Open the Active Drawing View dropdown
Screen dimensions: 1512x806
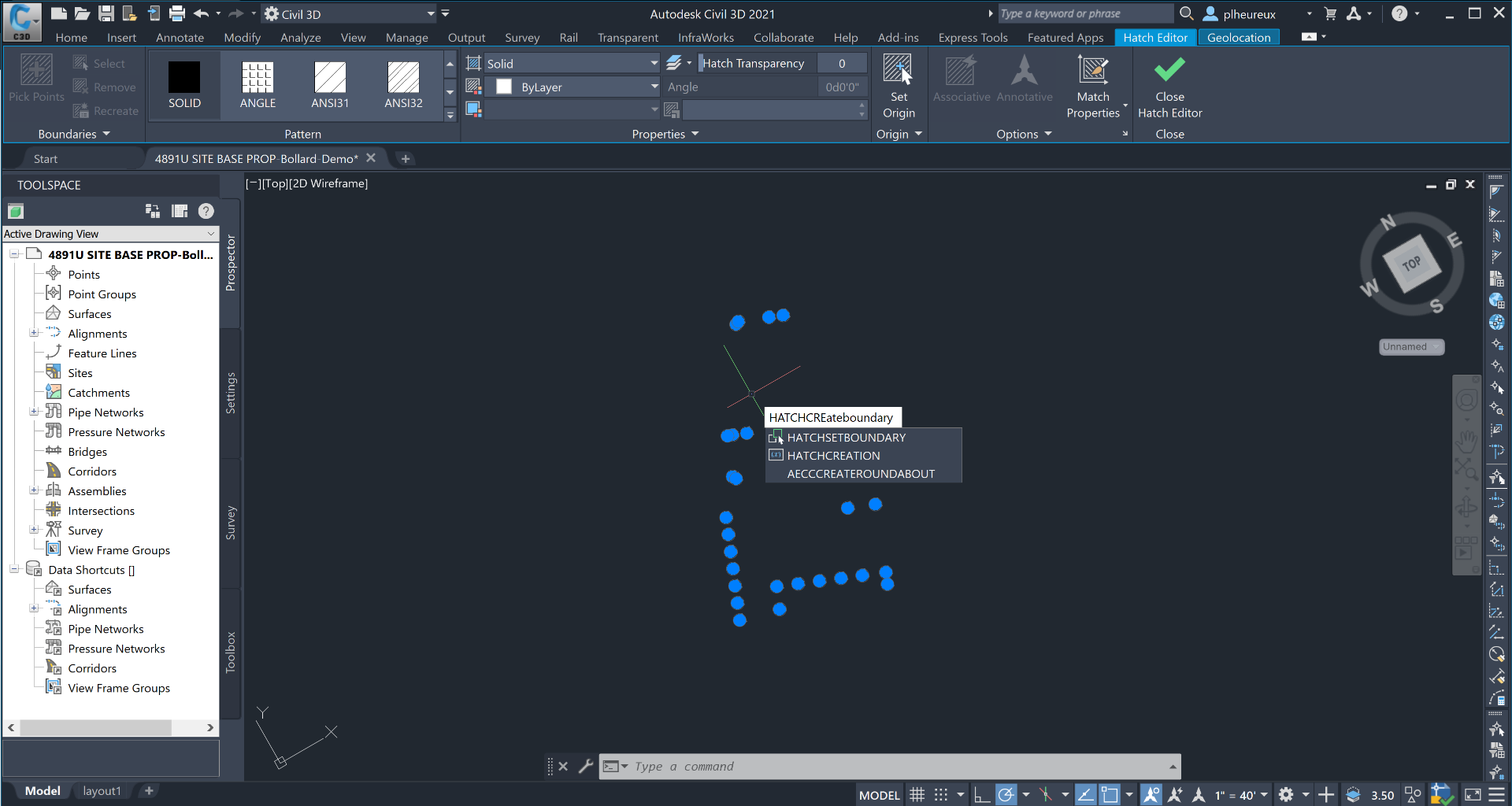pyautogui.click(x=109, y=234)
